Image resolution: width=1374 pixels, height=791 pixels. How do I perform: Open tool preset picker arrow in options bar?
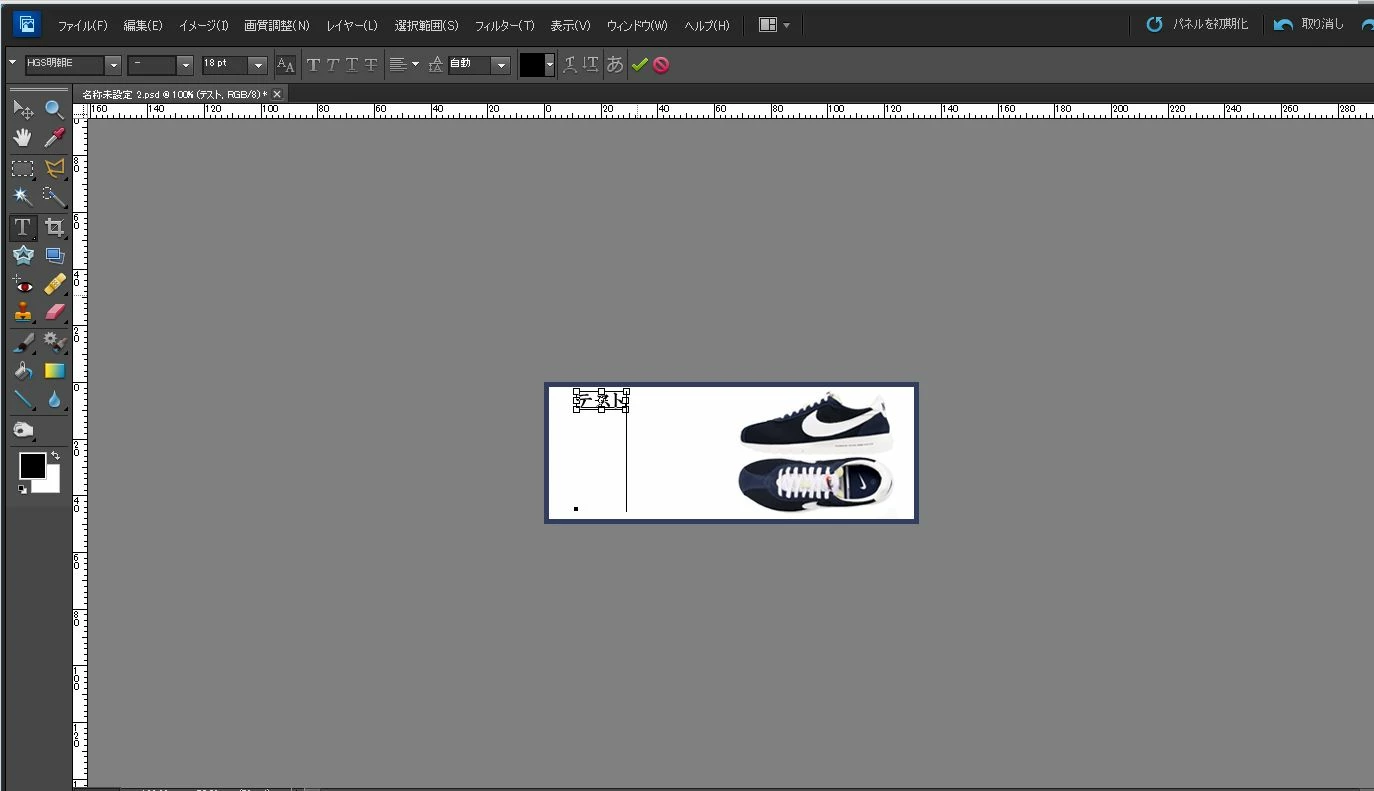click(13, 63)
